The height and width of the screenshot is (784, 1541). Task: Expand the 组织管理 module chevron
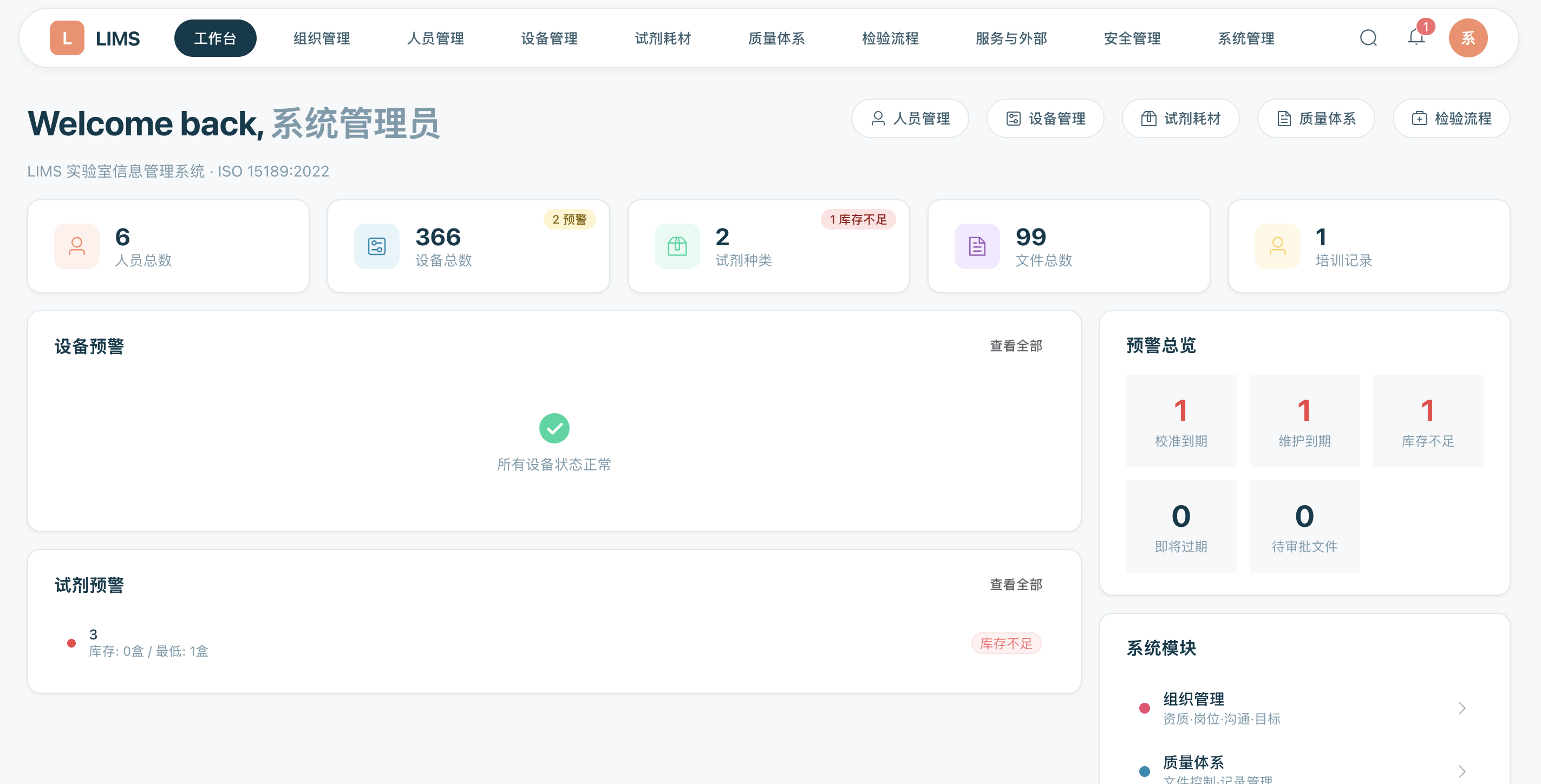[1462, 708]
